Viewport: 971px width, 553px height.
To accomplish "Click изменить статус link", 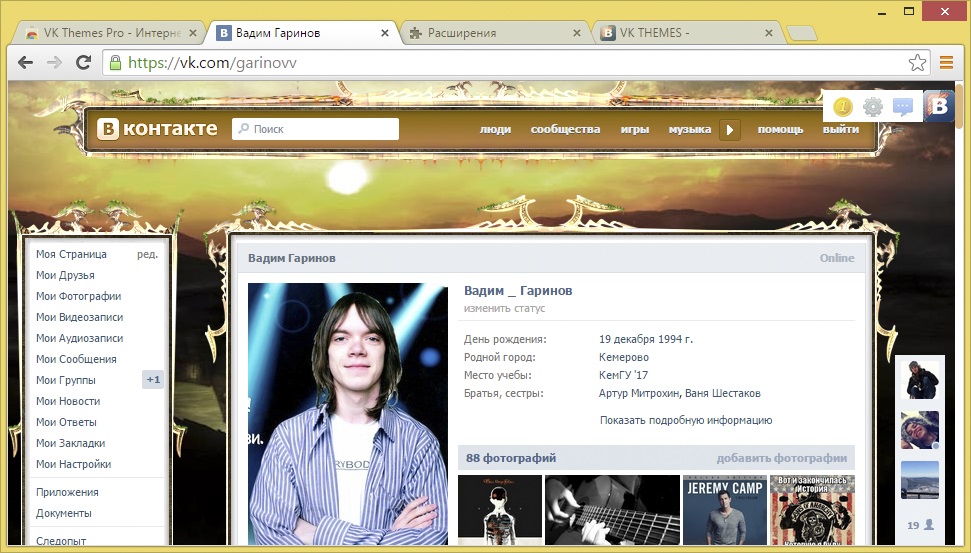I will click(x=505, y=308).
